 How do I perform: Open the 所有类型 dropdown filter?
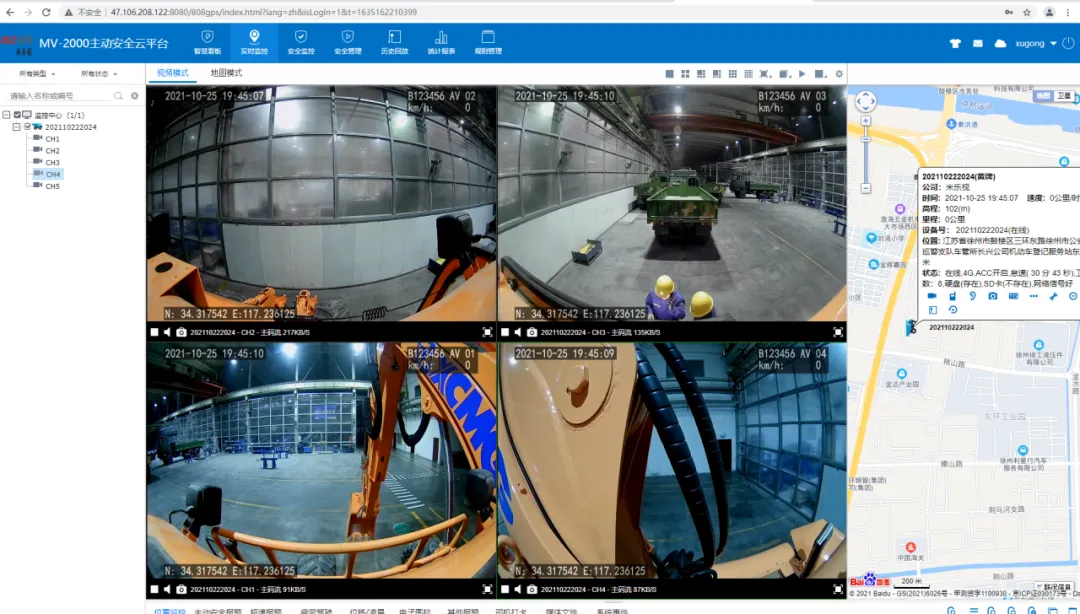pos(38,74)
